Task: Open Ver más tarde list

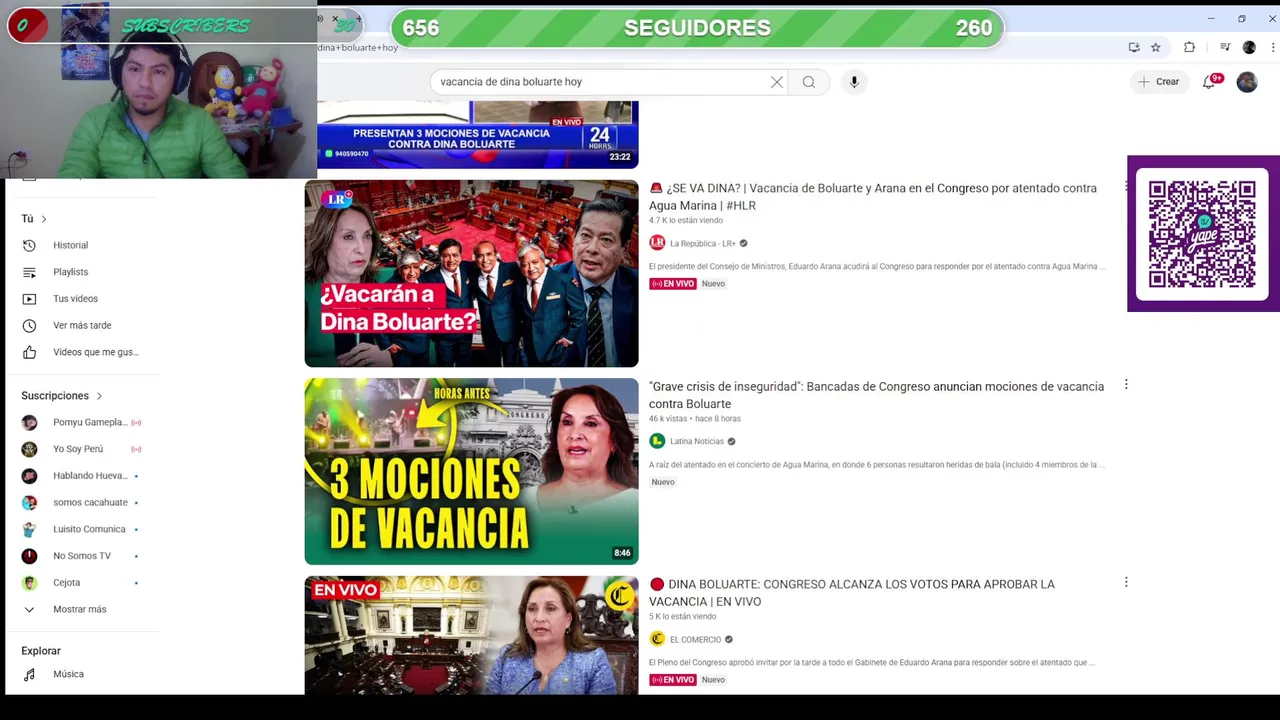Action: pos(82,325)
